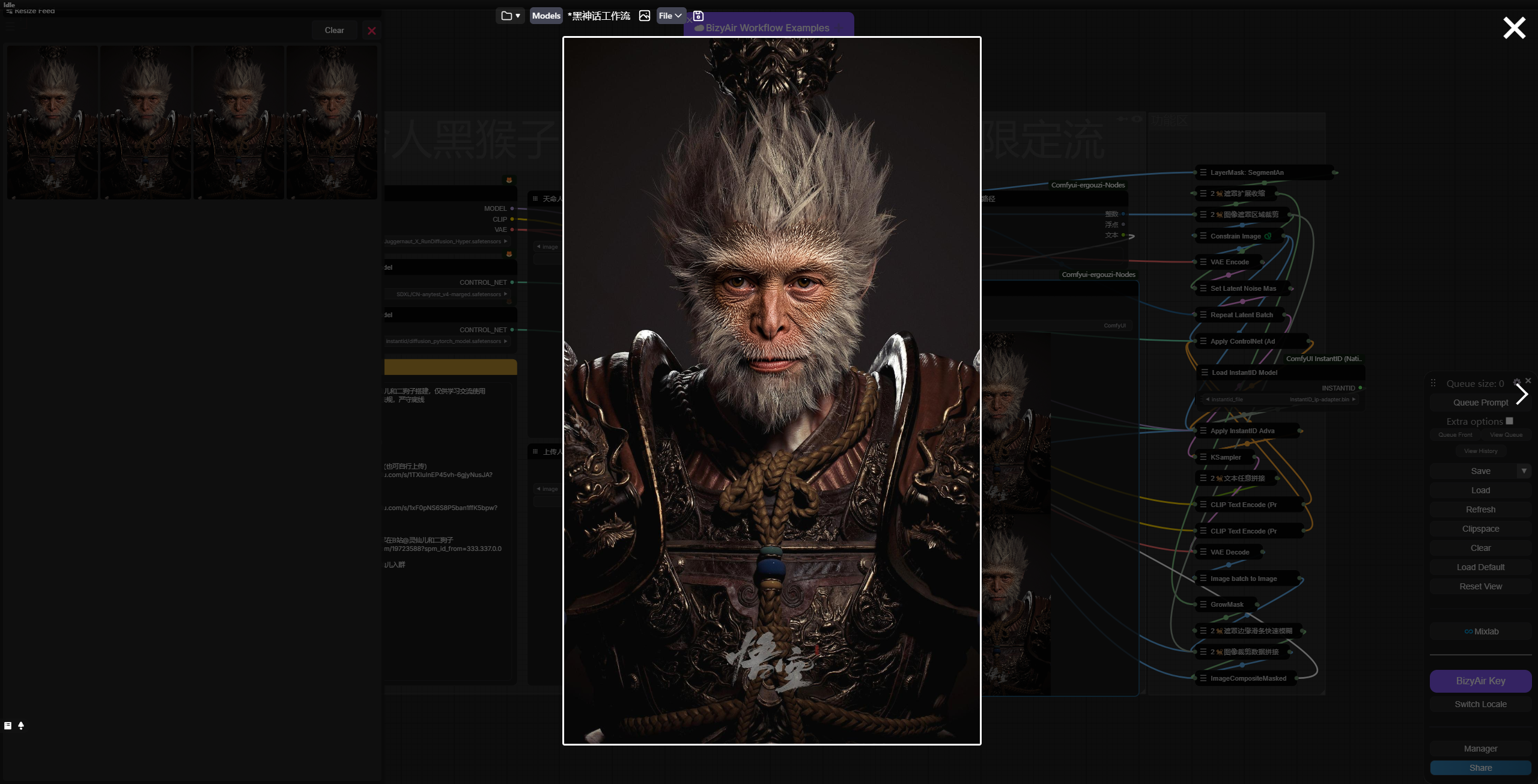The image size is (1538, 784).
Task: Click the 遮罩边缘滑条快速模糊 node menu icon
Action: pyautogui.click(x=1203, y=631)
